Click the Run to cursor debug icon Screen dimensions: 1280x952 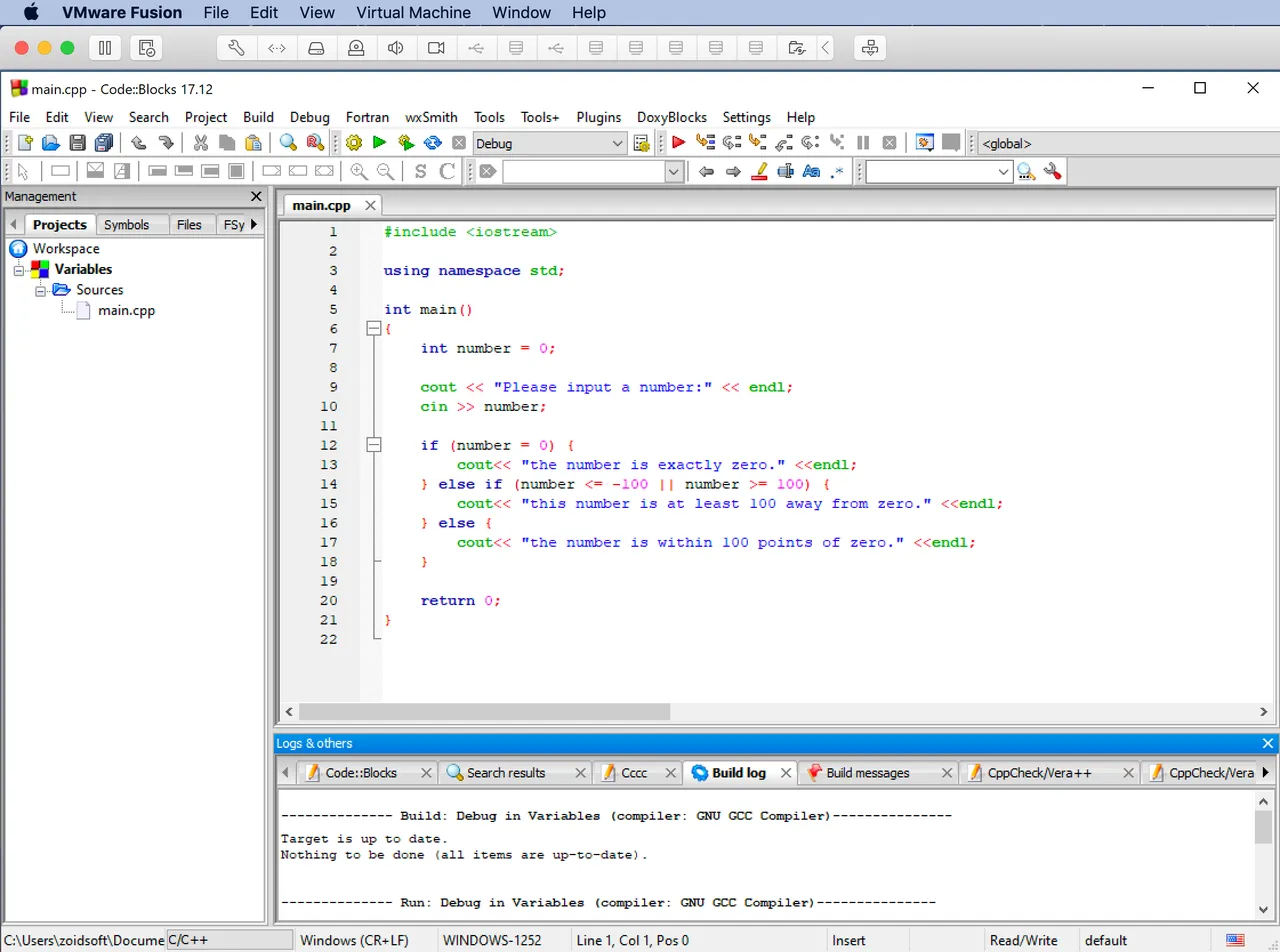[705, 143]
